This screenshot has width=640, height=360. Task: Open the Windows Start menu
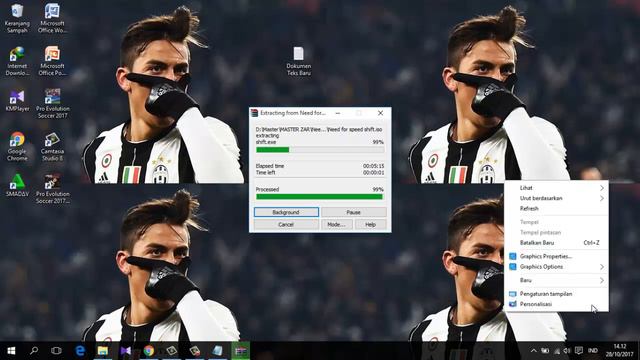pos(11,351)
